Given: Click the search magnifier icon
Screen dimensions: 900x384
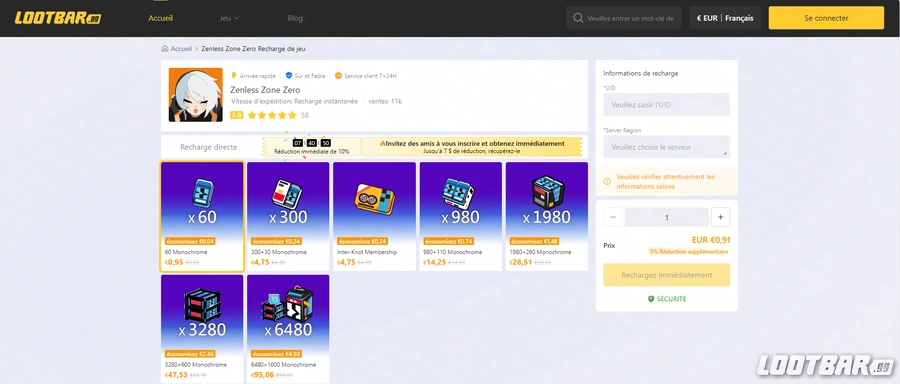Looking at the screenshot, I should [x=578, y=18].
